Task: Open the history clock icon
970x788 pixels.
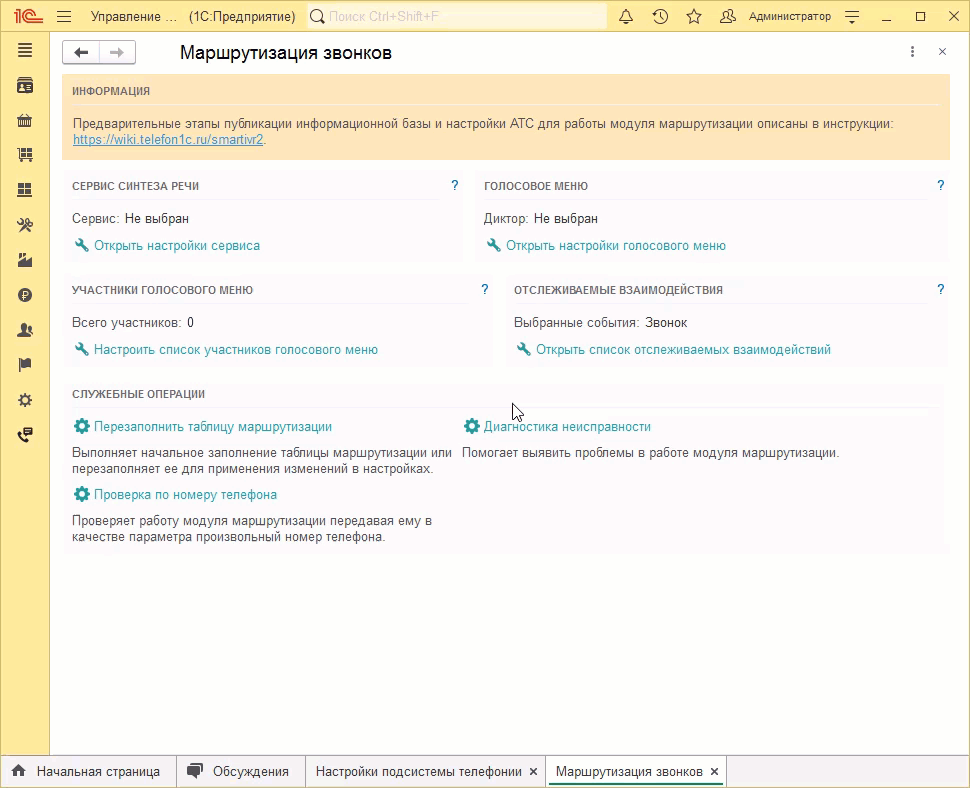Action: click(x=660, y=17)
